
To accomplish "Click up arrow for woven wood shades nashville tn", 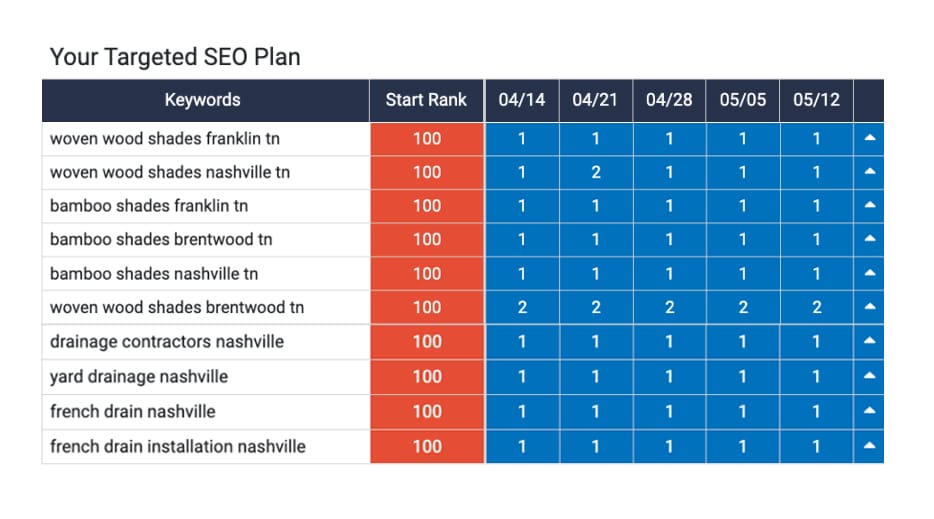I will tap(869, 172).
